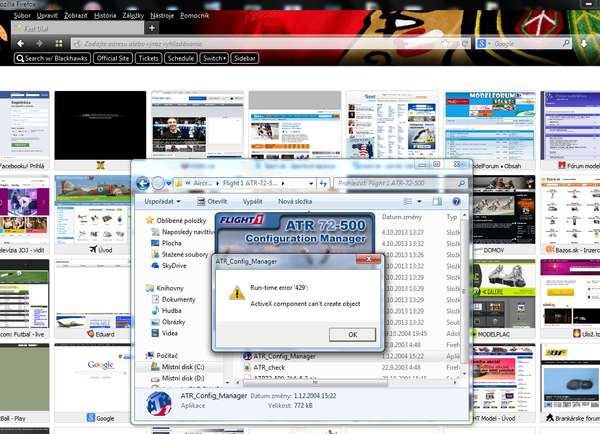Open the Brankárske fórum thumbnail tile

pos(570,383)
